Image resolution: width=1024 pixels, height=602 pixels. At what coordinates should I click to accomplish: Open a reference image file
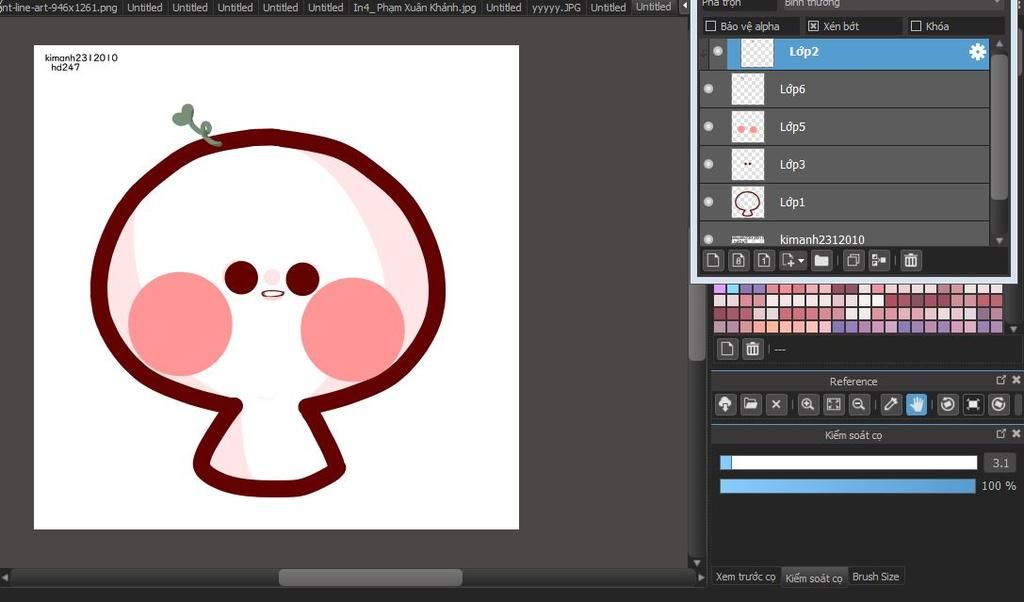coord(750,405)
